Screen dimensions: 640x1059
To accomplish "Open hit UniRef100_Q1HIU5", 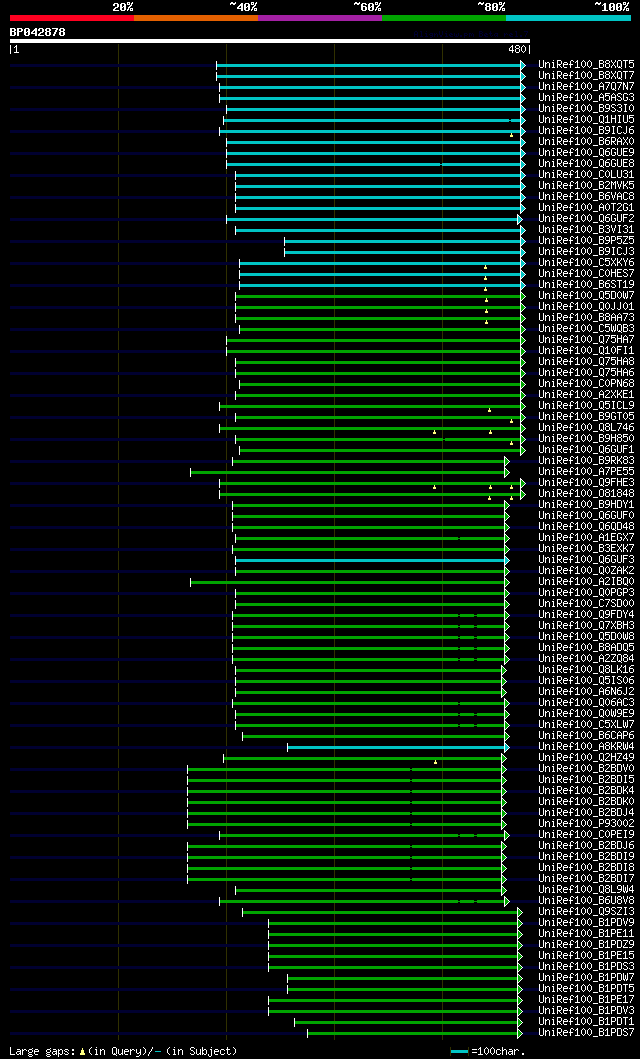I will tap(586, 120).
